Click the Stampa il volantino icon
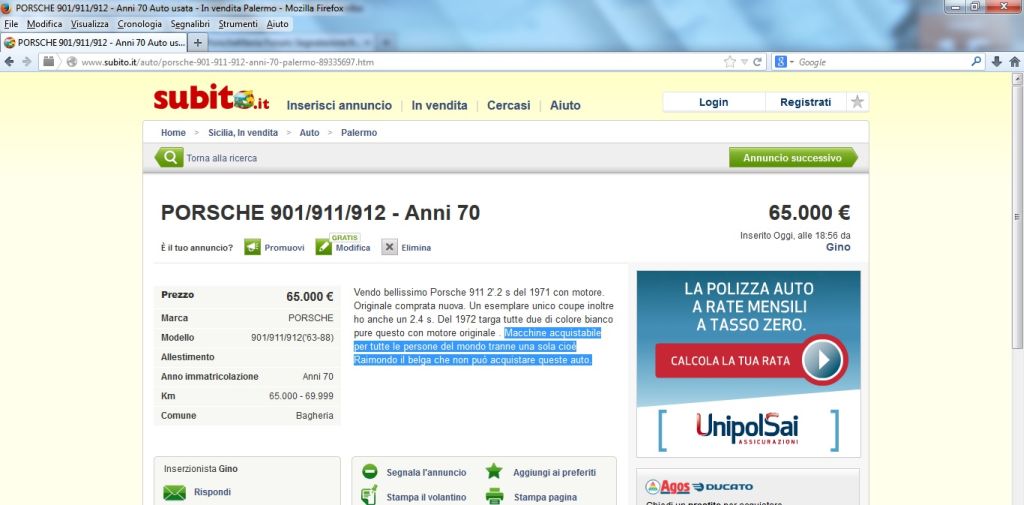This screenshot has width=1024, height=505. click(x=370, y=496)
